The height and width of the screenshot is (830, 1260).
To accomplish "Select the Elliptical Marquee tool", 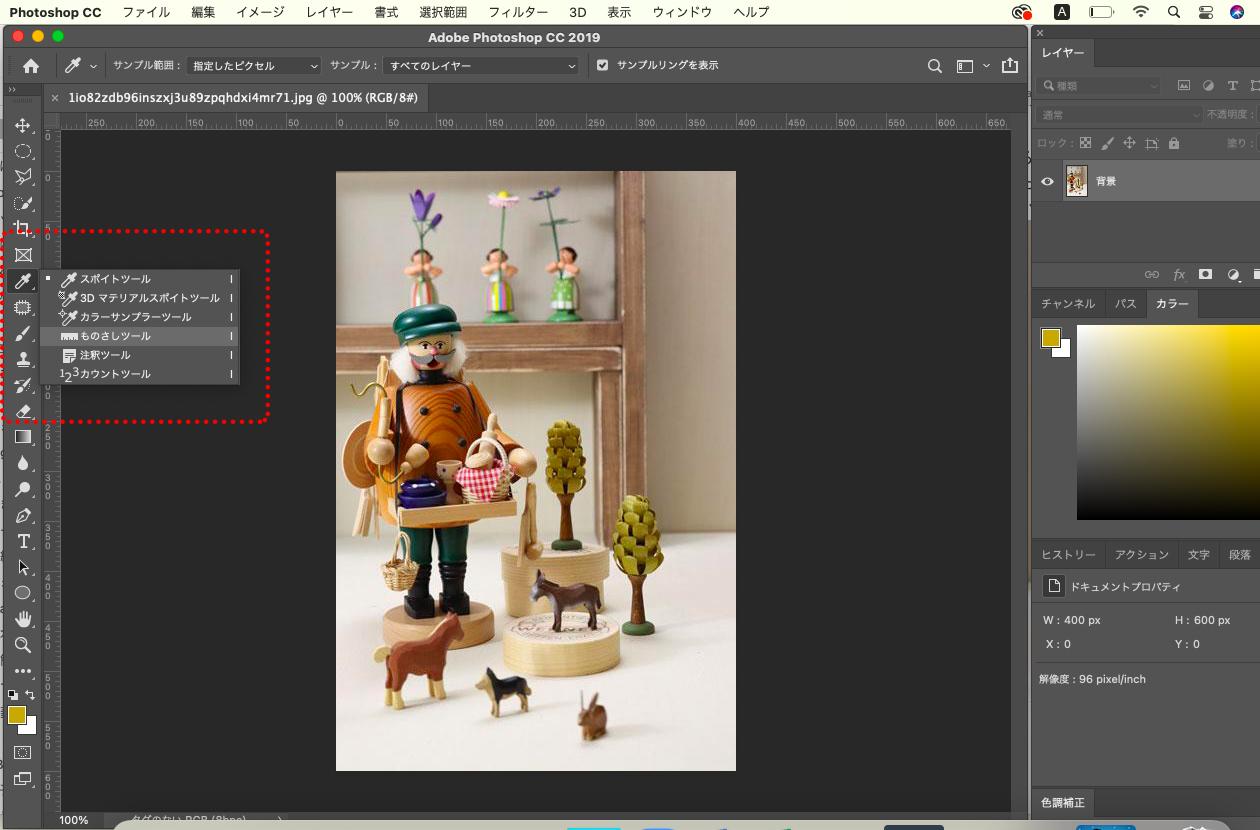I will (x=23, y=151).
